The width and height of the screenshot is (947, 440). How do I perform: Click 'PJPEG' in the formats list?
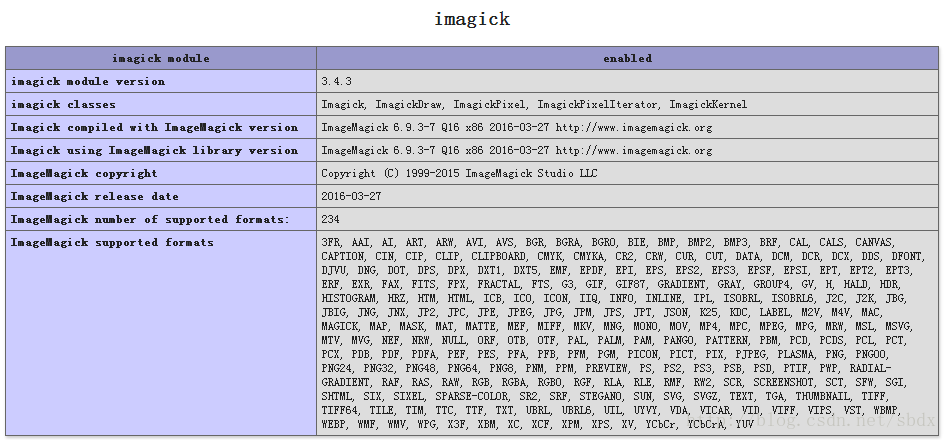click(750, 354)
